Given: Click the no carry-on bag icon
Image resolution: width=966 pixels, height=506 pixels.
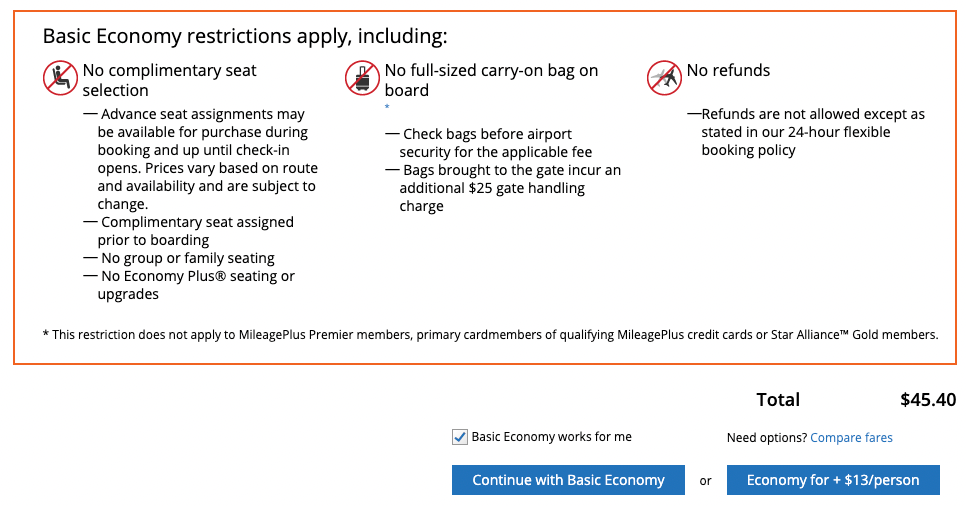Looking at the screenshot, I should point(362,78).
